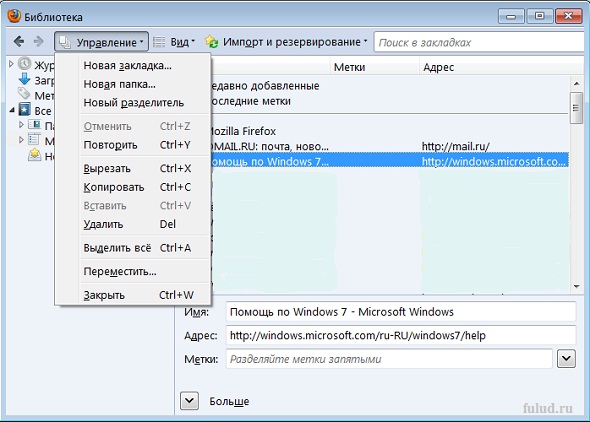Close the Library window
The height and width of the screenshot is (422, 590).
tap(568, 16)
